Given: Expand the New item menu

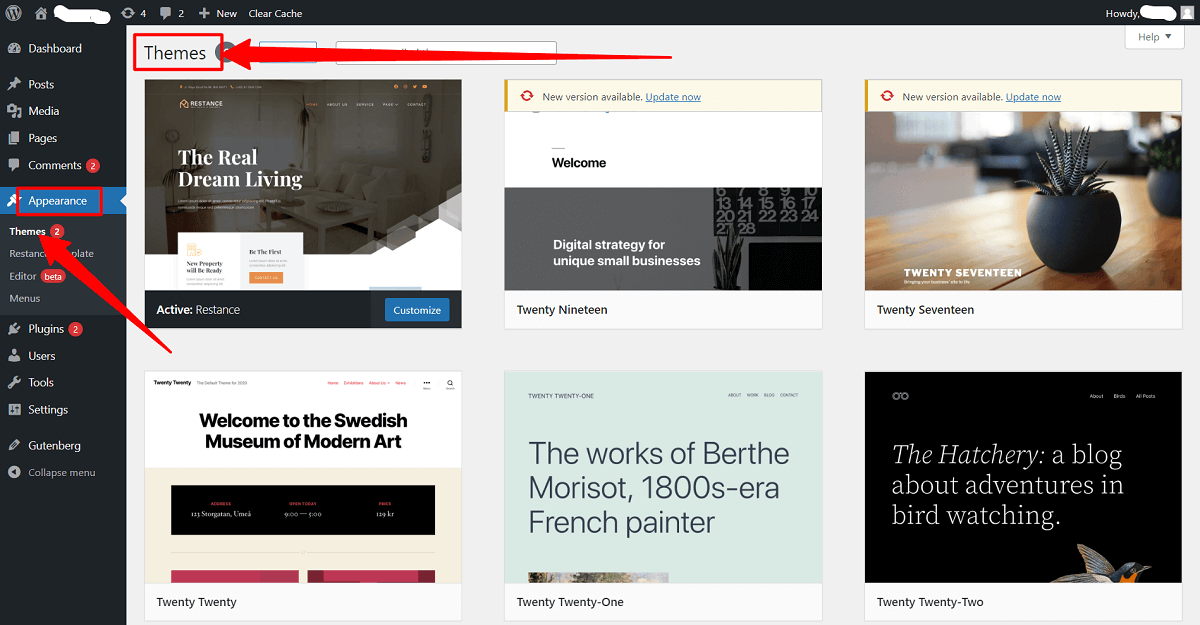Looking at the screenshot, I should (x=217, y=13).
